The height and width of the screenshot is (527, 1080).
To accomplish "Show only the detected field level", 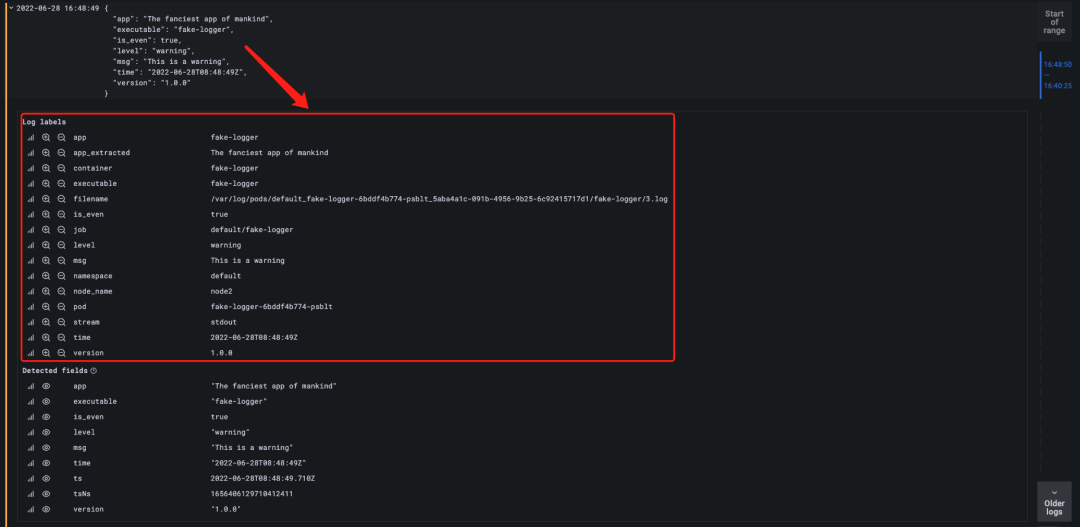I will click(46, 432).
